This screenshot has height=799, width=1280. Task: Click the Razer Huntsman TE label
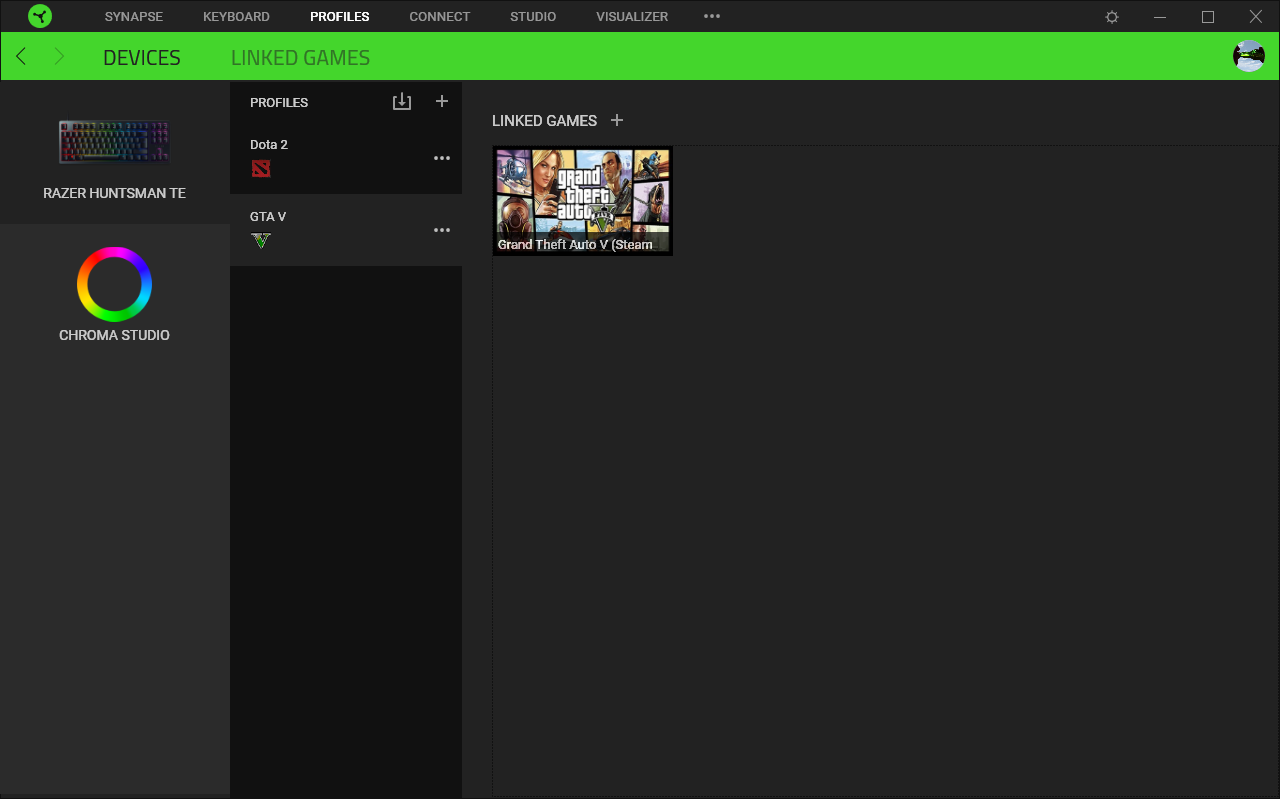tap(115, 193)
